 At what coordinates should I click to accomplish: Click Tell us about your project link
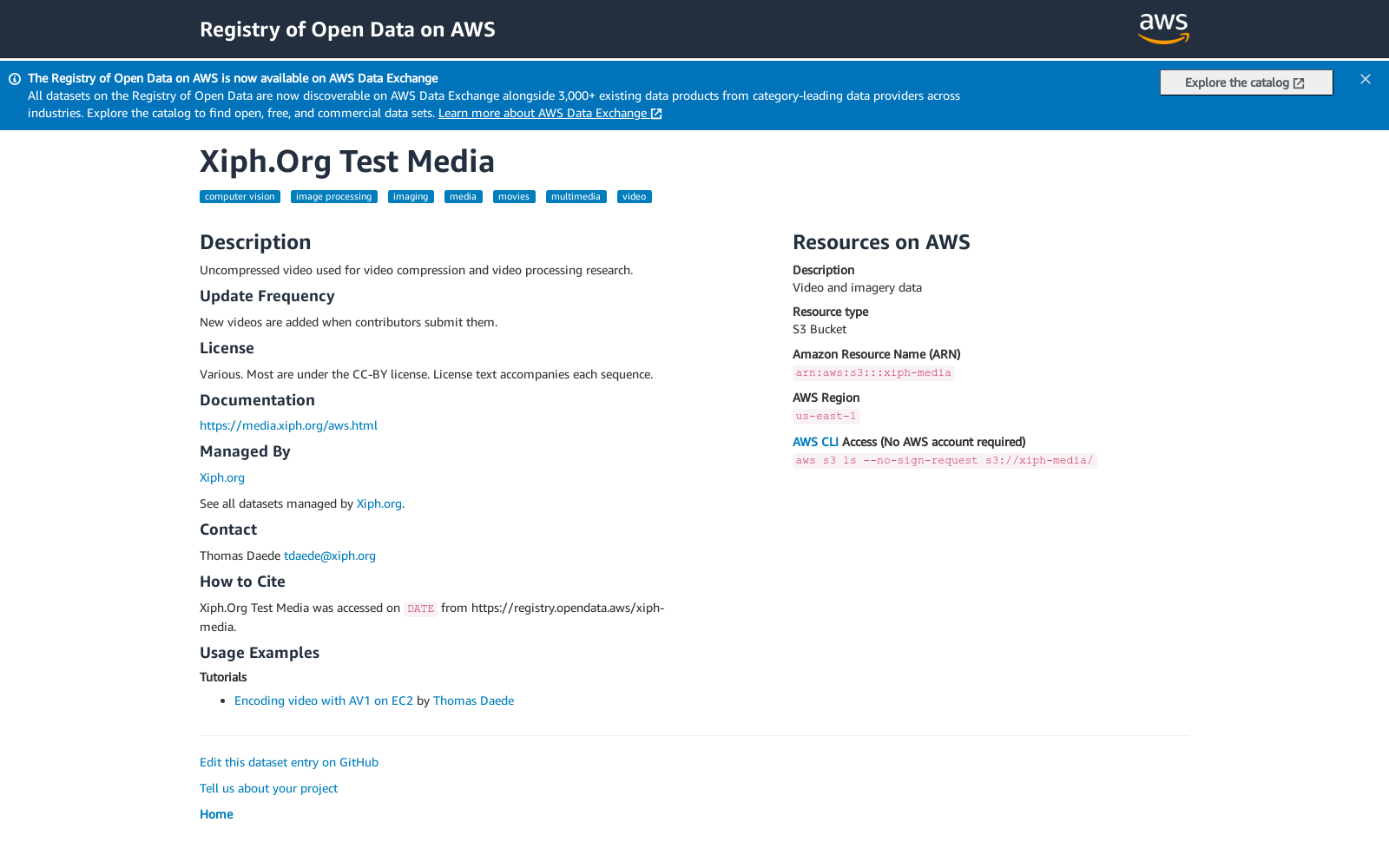coord(268,788)
